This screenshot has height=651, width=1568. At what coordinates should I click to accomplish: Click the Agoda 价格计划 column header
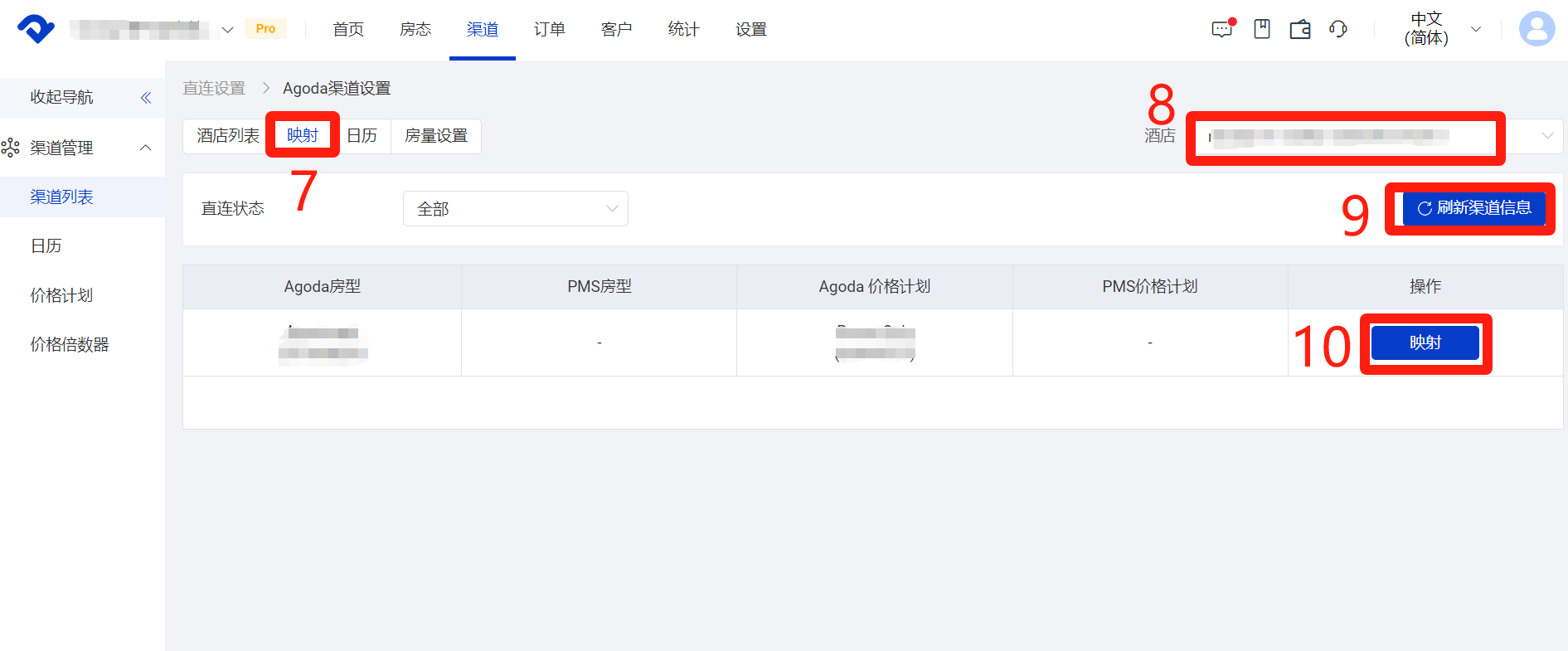click(875, 287)
